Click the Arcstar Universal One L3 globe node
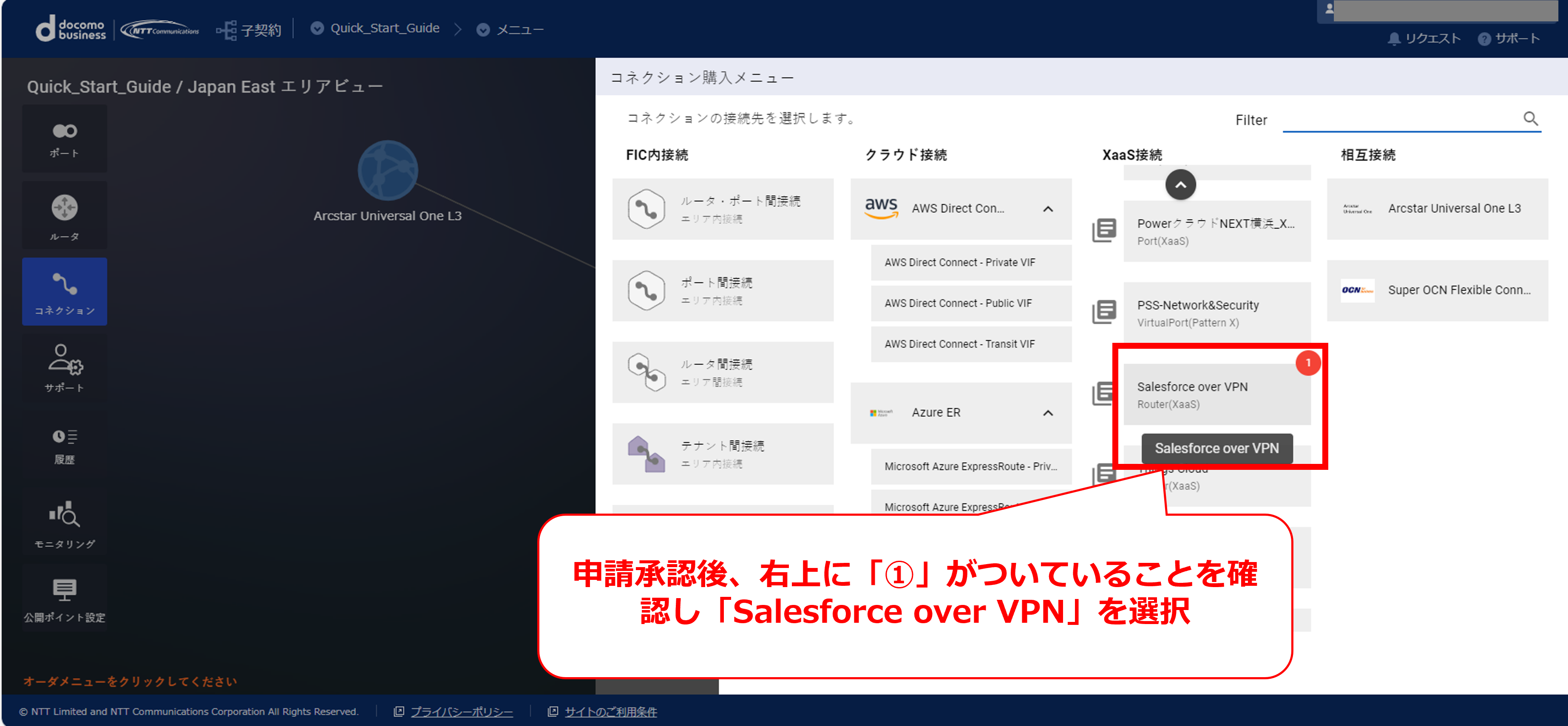This screenshot has height=726, width=1568. pos(388,171)
